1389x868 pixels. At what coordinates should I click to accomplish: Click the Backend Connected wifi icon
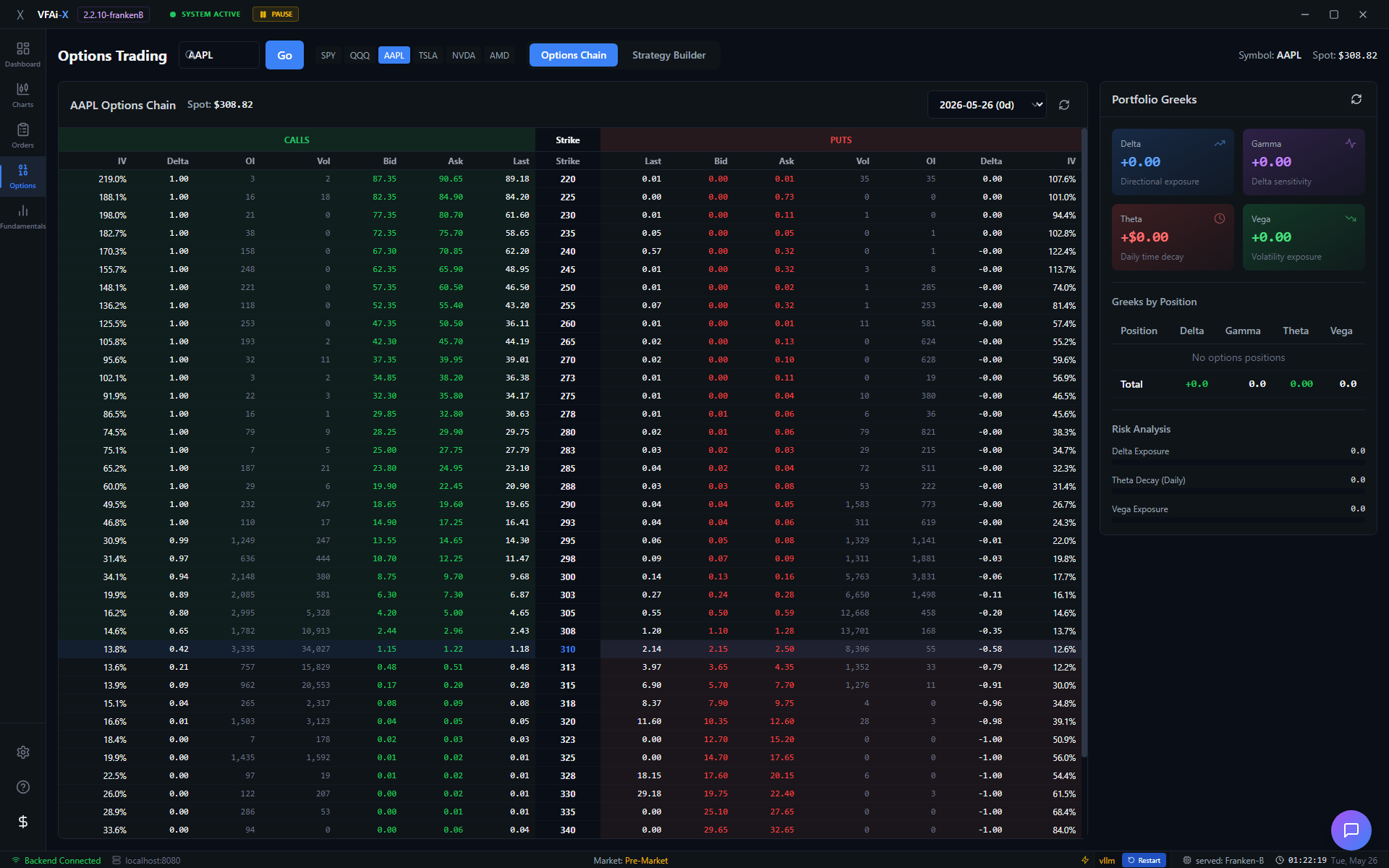[x=16, y=860]
